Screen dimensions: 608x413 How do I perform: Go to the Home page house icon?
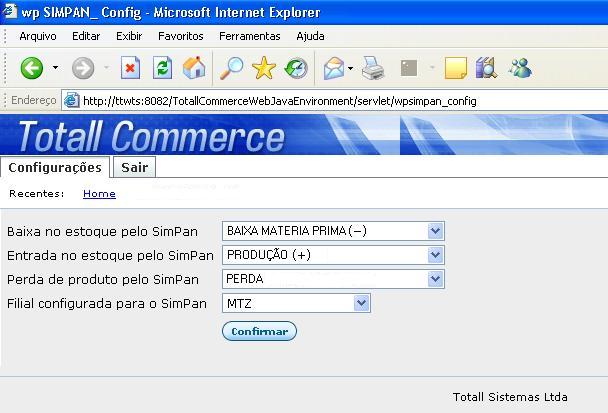194,68
